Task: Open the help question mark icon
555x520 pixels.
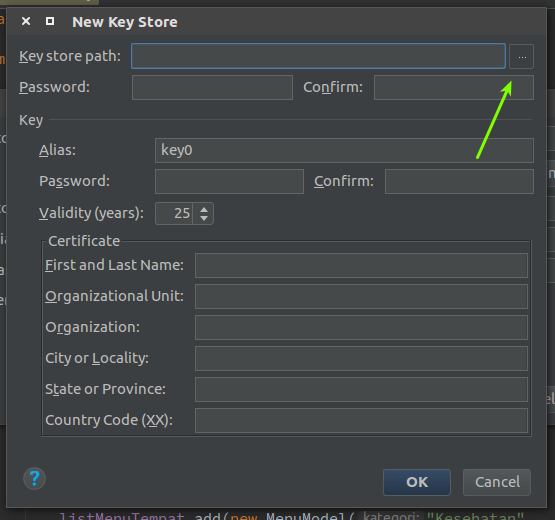Action: click(x=34, y=479)
